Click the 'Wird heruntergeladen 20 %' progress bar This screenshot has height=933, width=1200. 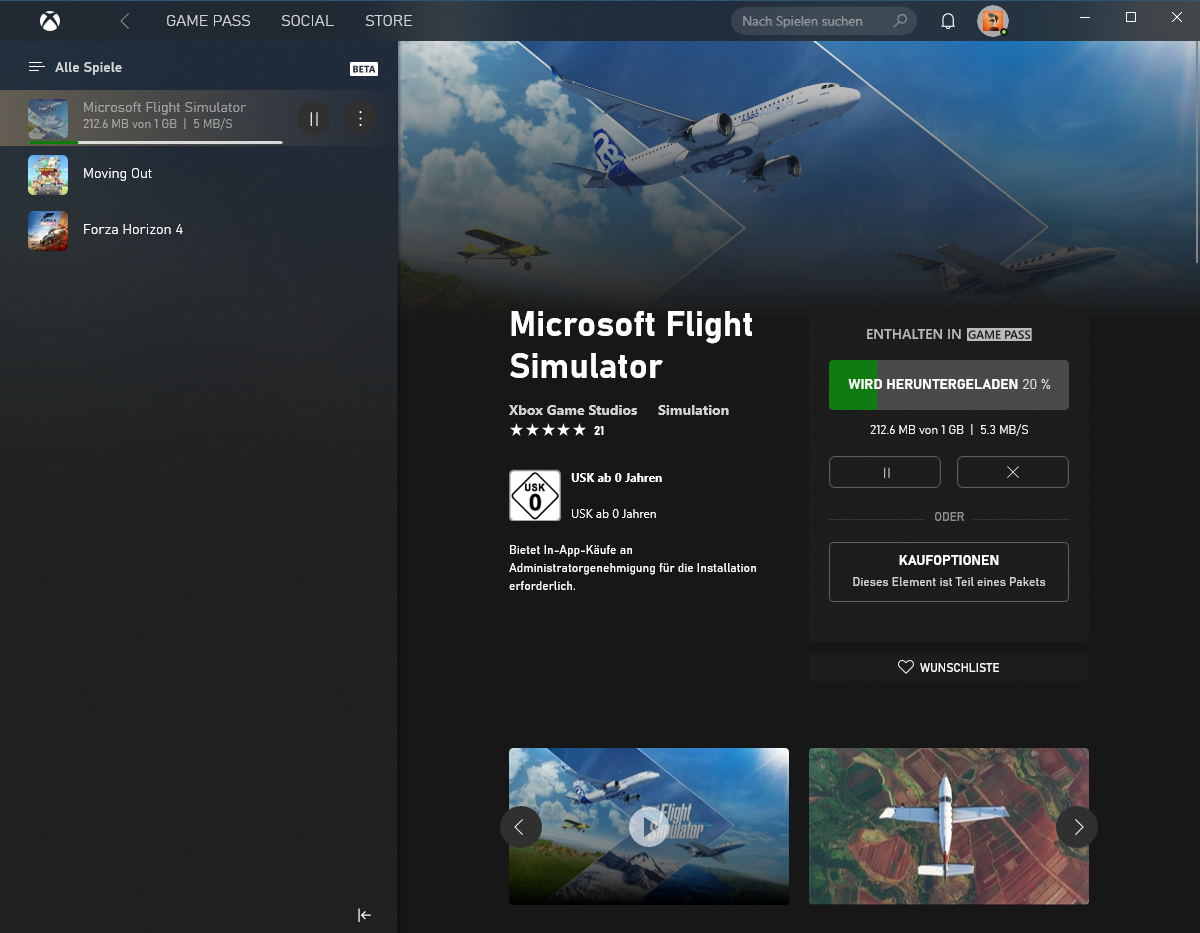point(949,385)
